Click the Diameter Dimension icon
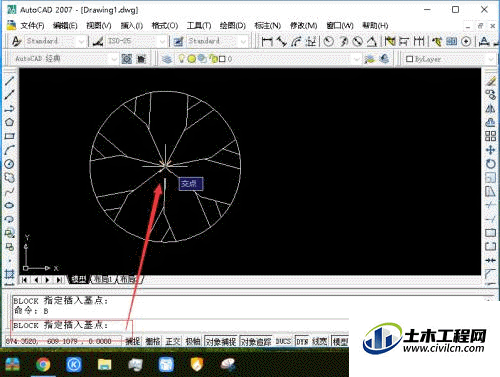 tap(358, 41)
